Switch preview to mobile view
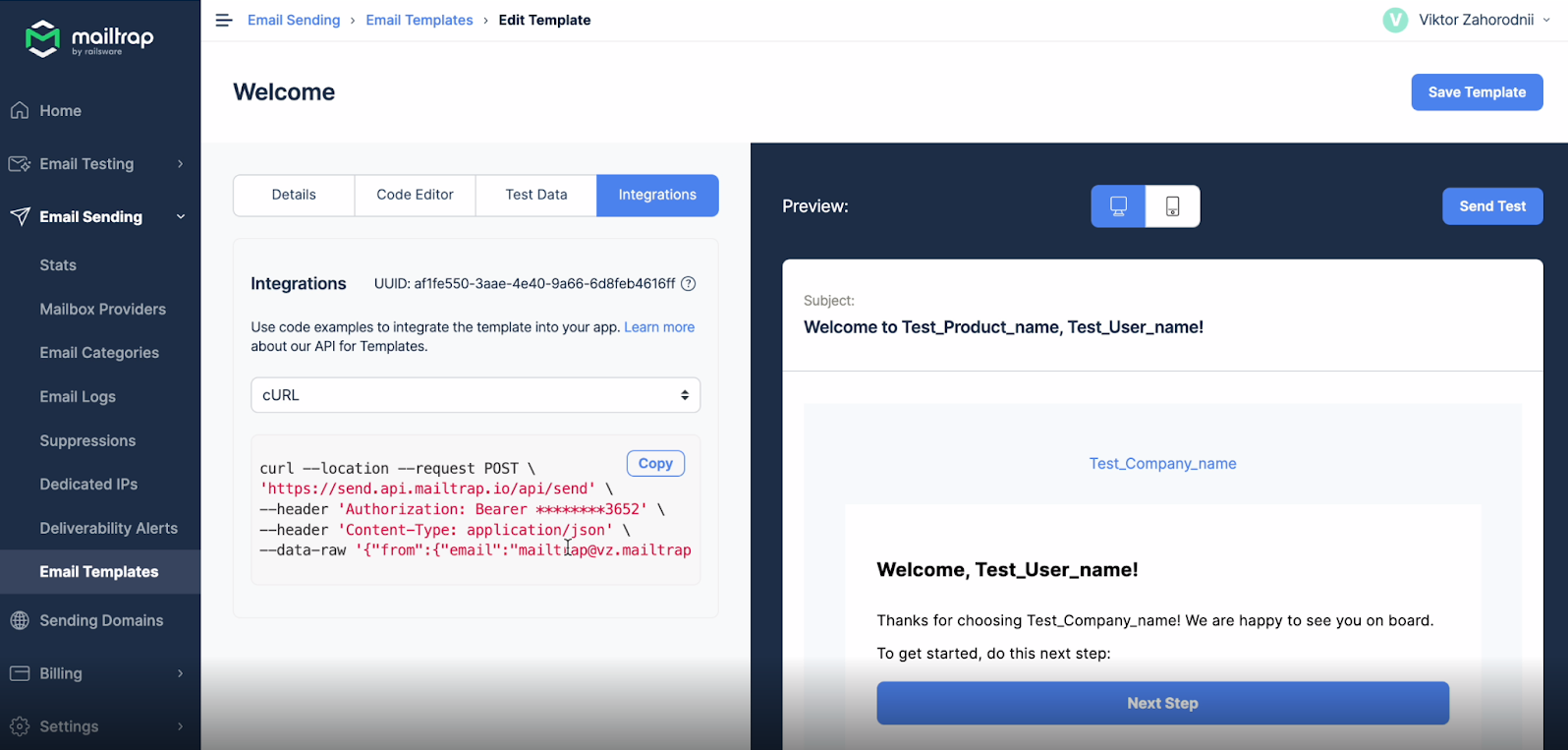The height and width of the screenshot is (750, 1568). pyautogui.click(x=1172, y=206)
